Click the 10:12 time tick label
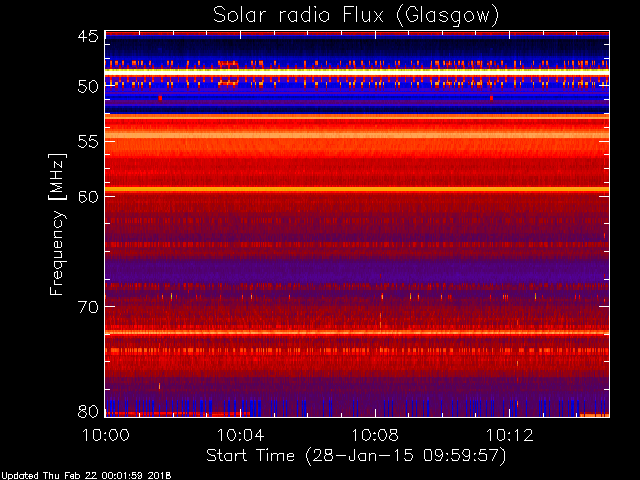This screenshot has height=480, width=640. pos(509,435)
